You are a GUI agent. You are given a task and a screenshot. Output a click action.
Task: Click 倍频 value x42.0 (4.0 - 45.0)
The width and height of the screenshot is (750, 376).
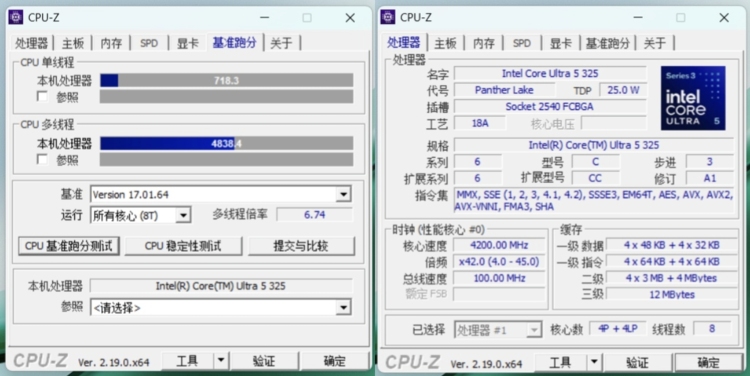click(499, 262)
